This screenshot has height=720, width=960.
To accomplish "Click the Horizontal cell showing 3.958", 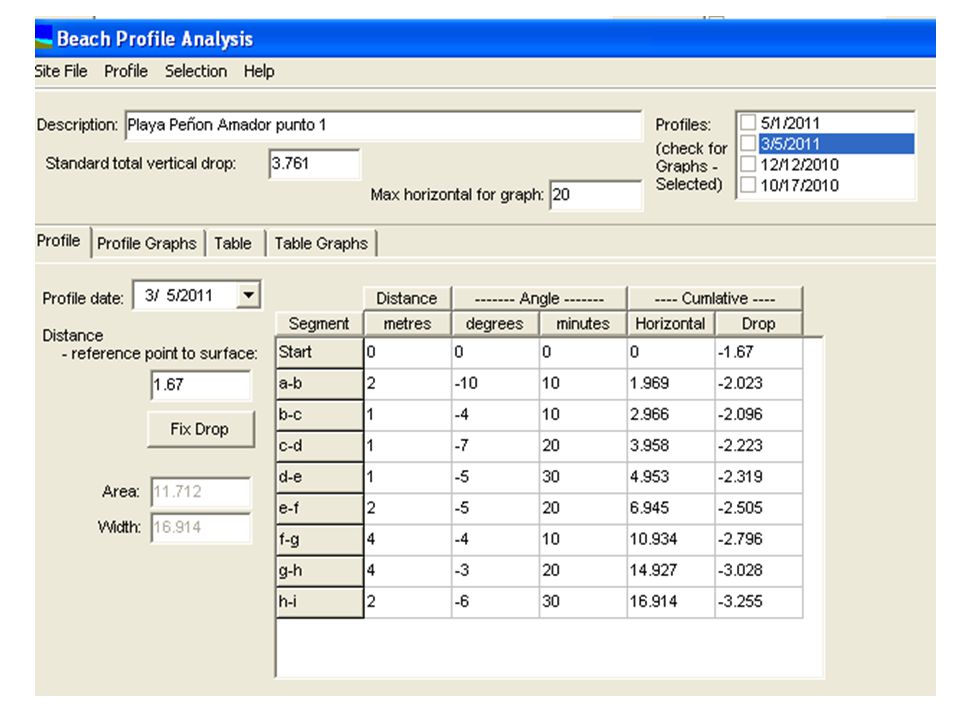I will (x=671, y=446).
